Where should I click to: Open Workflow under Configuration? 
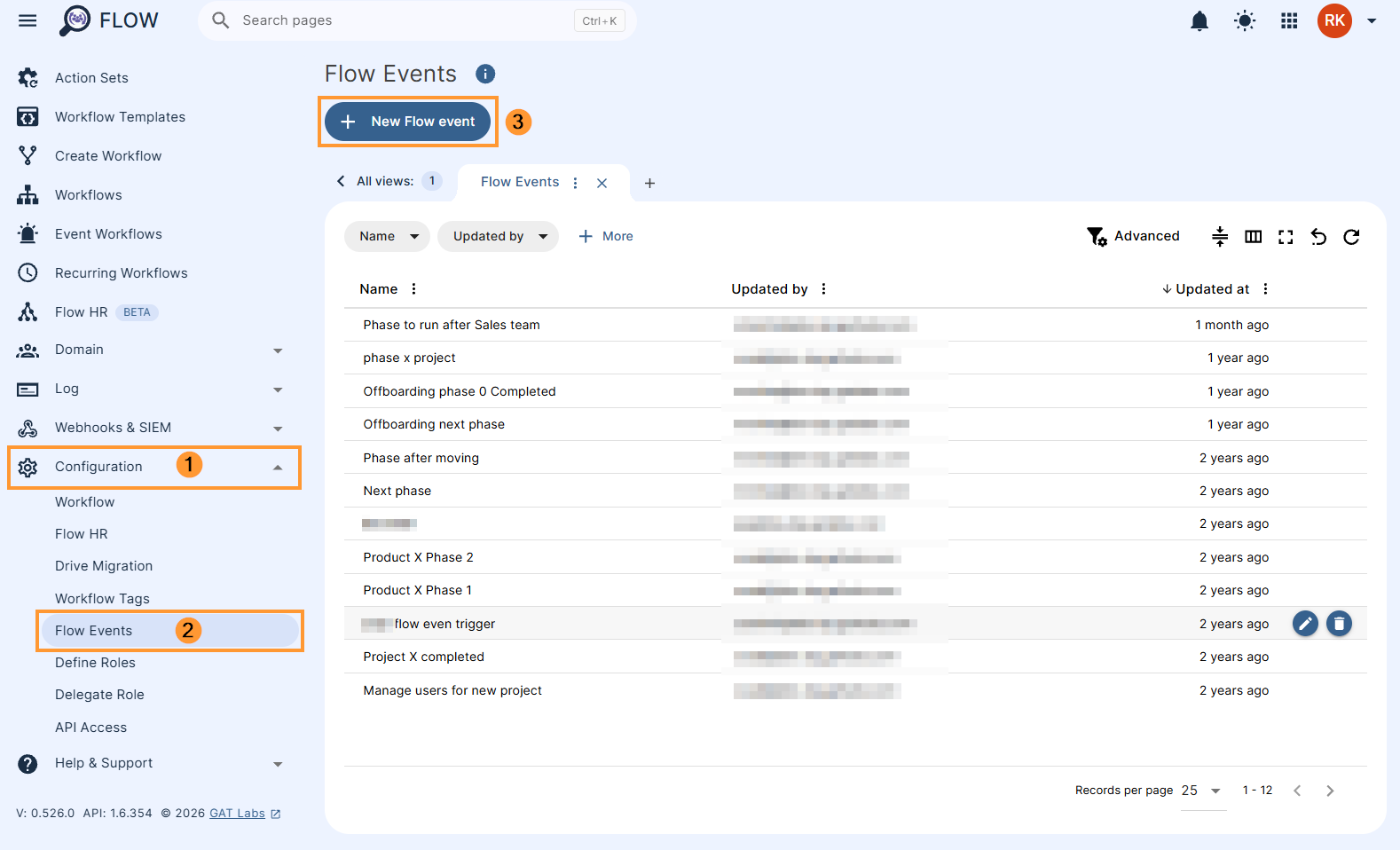pyautogui.click(x=84, y=502)
